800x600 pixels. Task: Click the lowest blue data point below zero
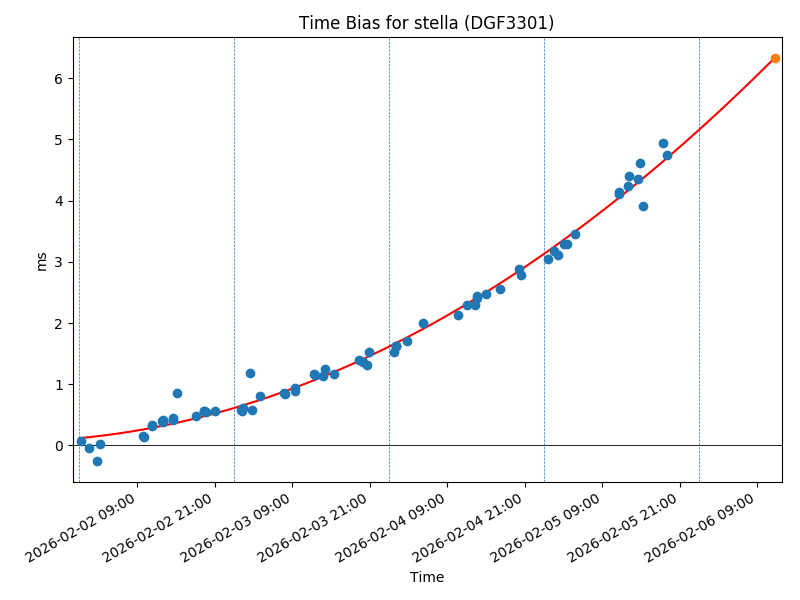coord(97,461)
